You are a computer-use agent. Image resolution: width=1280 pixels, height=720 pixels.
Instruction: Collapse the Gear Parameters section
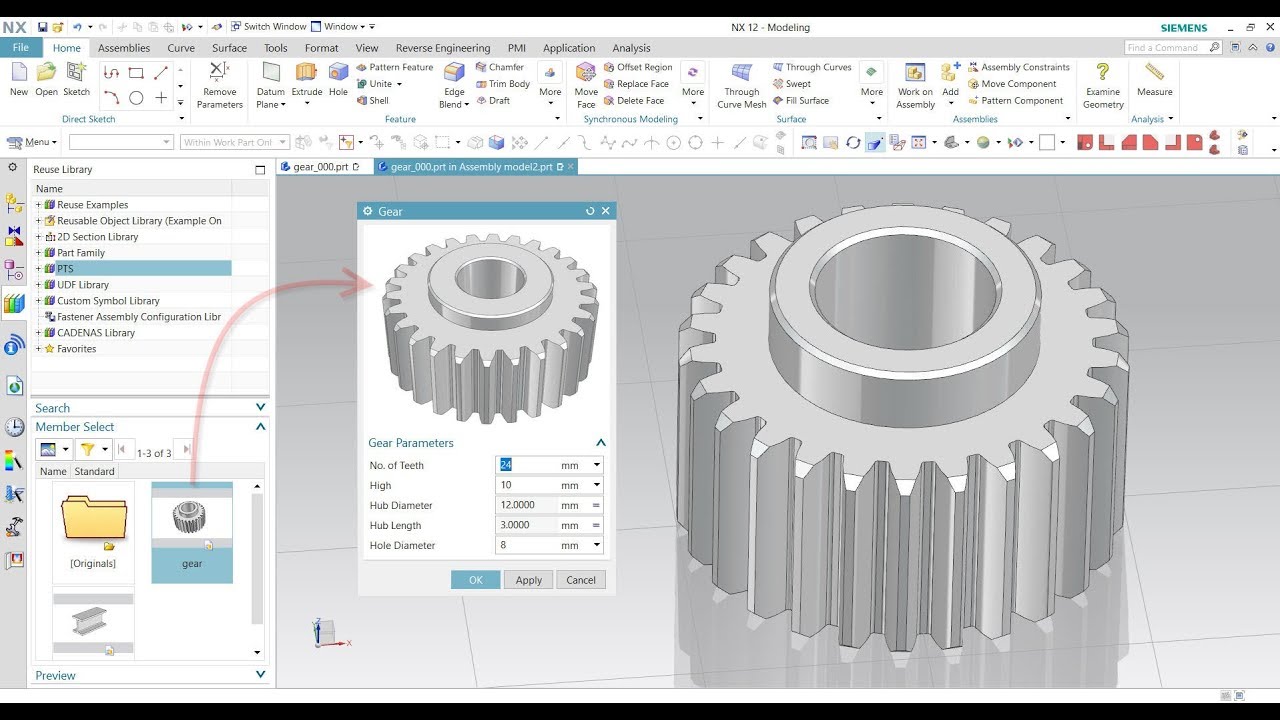coord(601,443)
